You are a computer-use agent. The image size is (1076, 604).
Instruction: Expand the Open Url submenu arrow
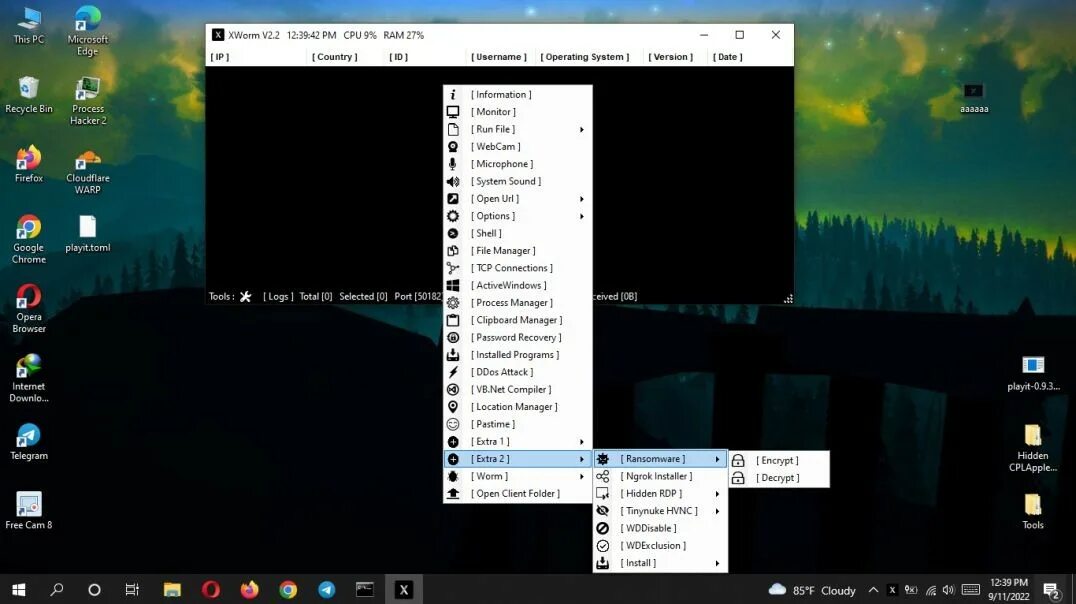581,199
